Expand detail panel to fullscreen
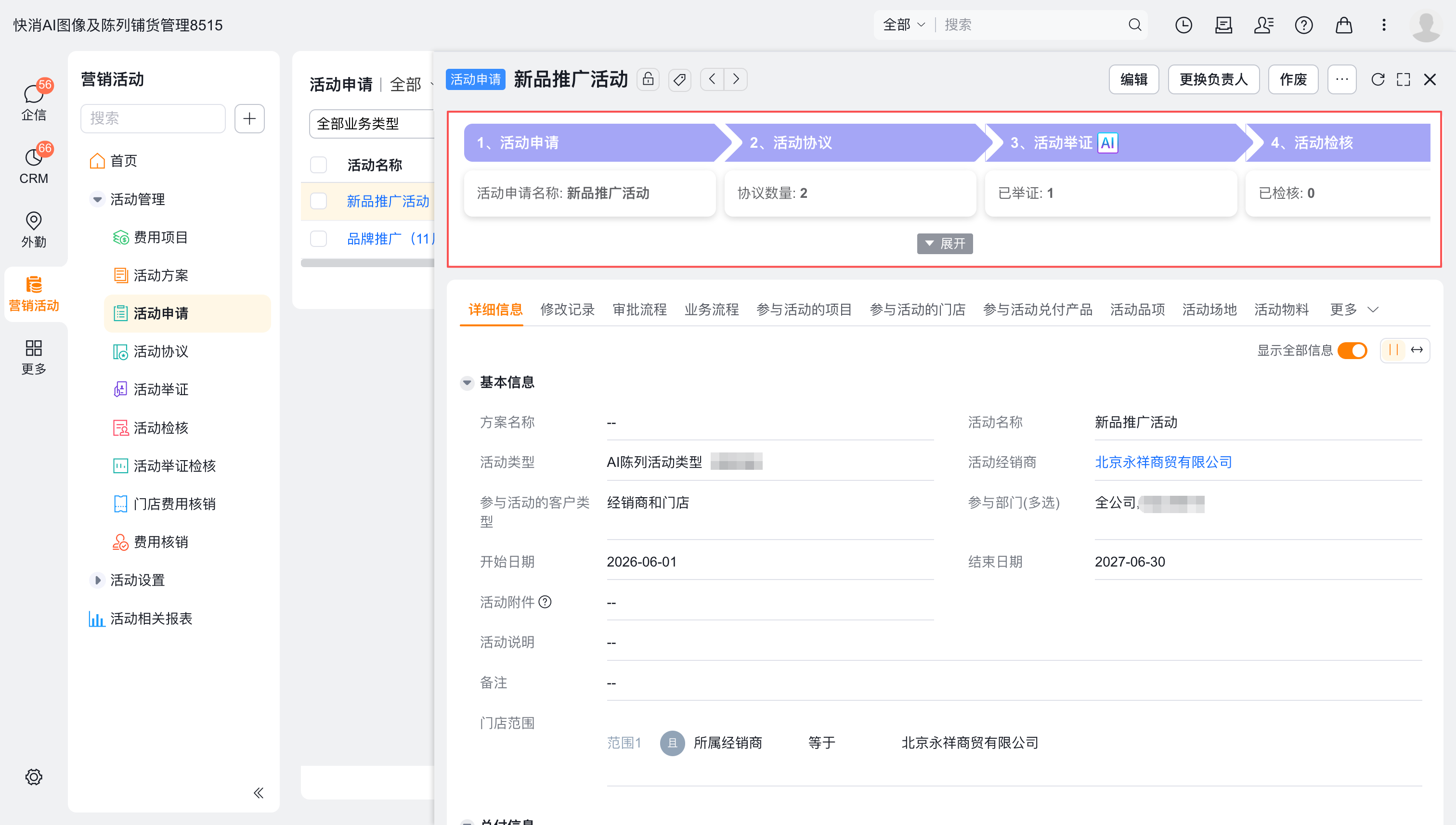This screenshot has width=1456, height=825. (1404, 79)
